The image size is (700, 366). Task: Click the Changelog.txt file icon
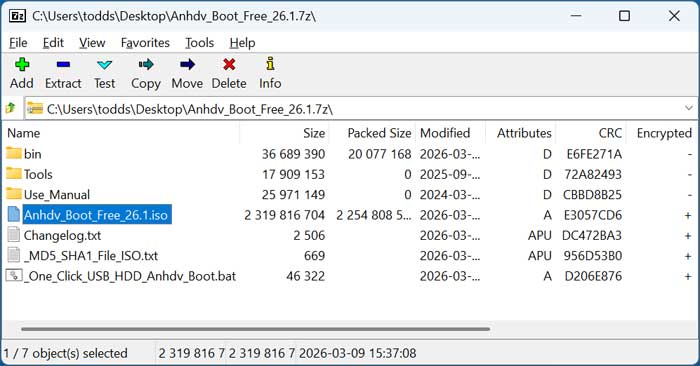point(14,235)
